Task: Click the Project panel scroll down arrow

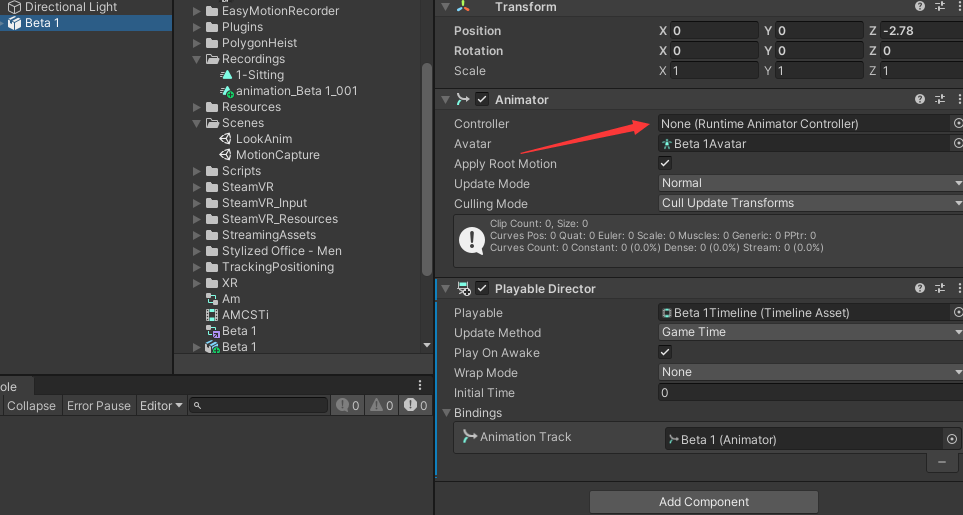Action: [x=427, y=346]
